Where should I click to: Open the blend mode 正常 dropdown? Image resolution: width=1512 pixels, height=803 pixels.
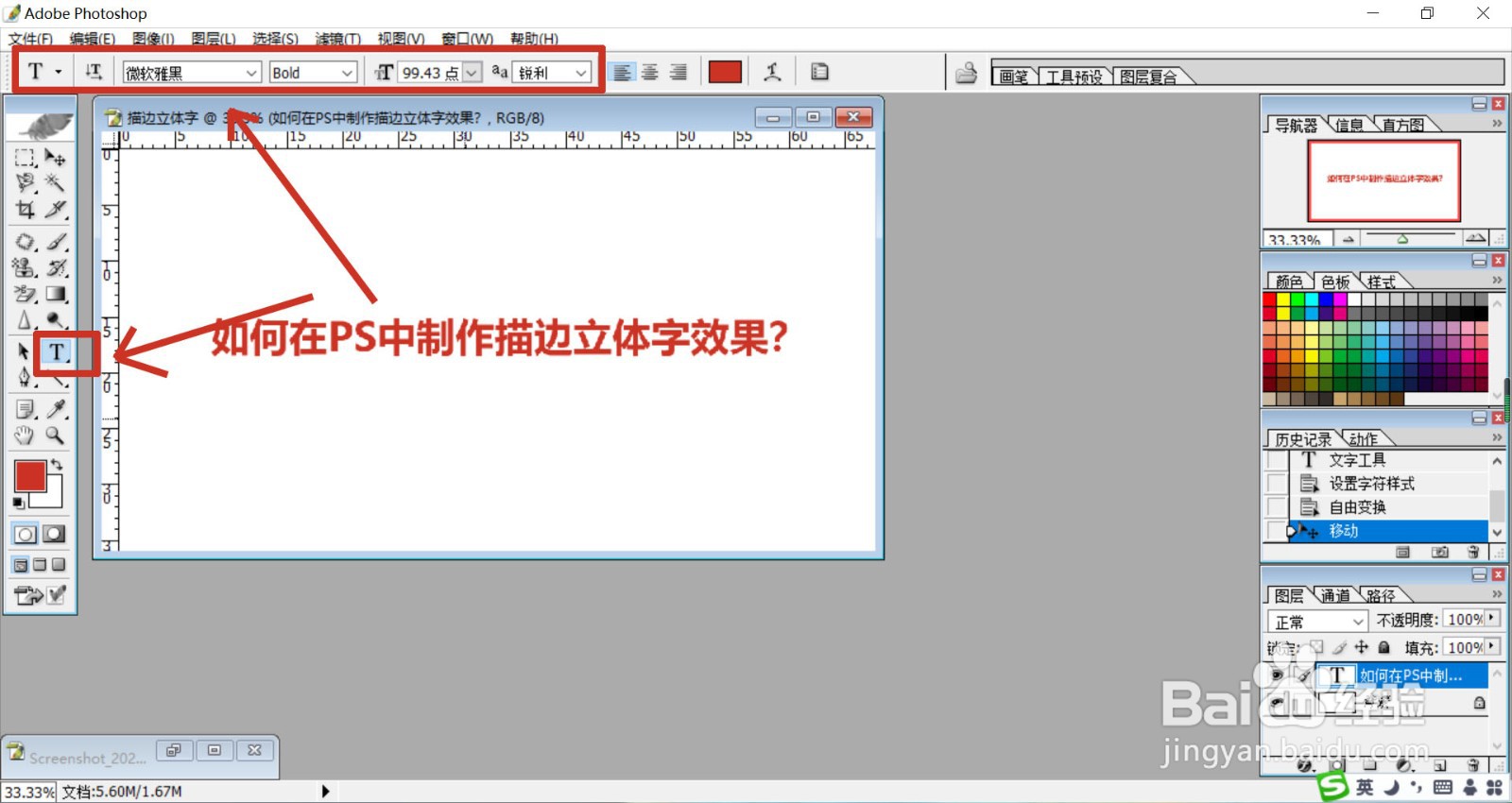[x=1317, y=621]
